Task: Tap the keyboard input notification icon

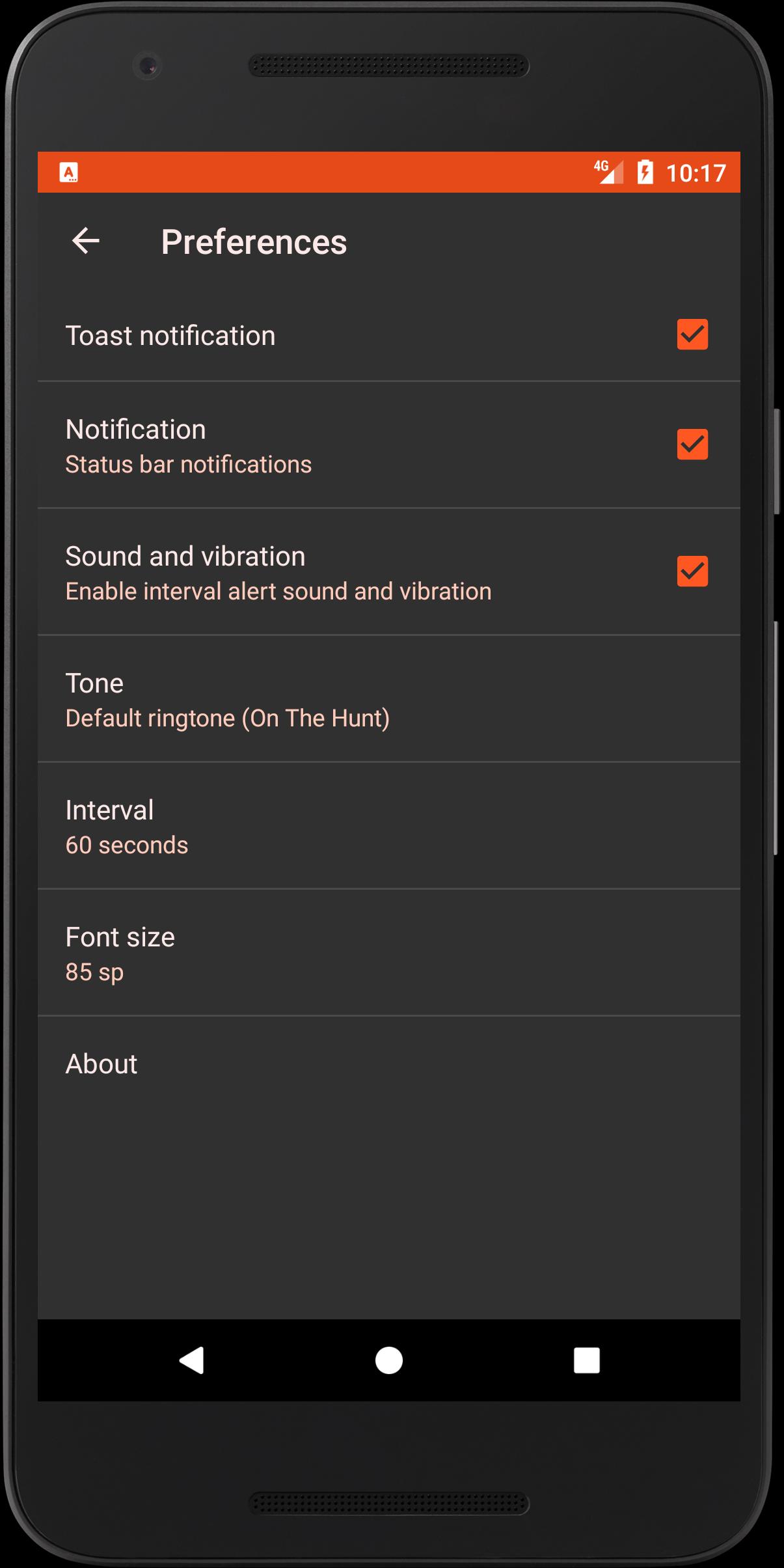Action: 69,172
